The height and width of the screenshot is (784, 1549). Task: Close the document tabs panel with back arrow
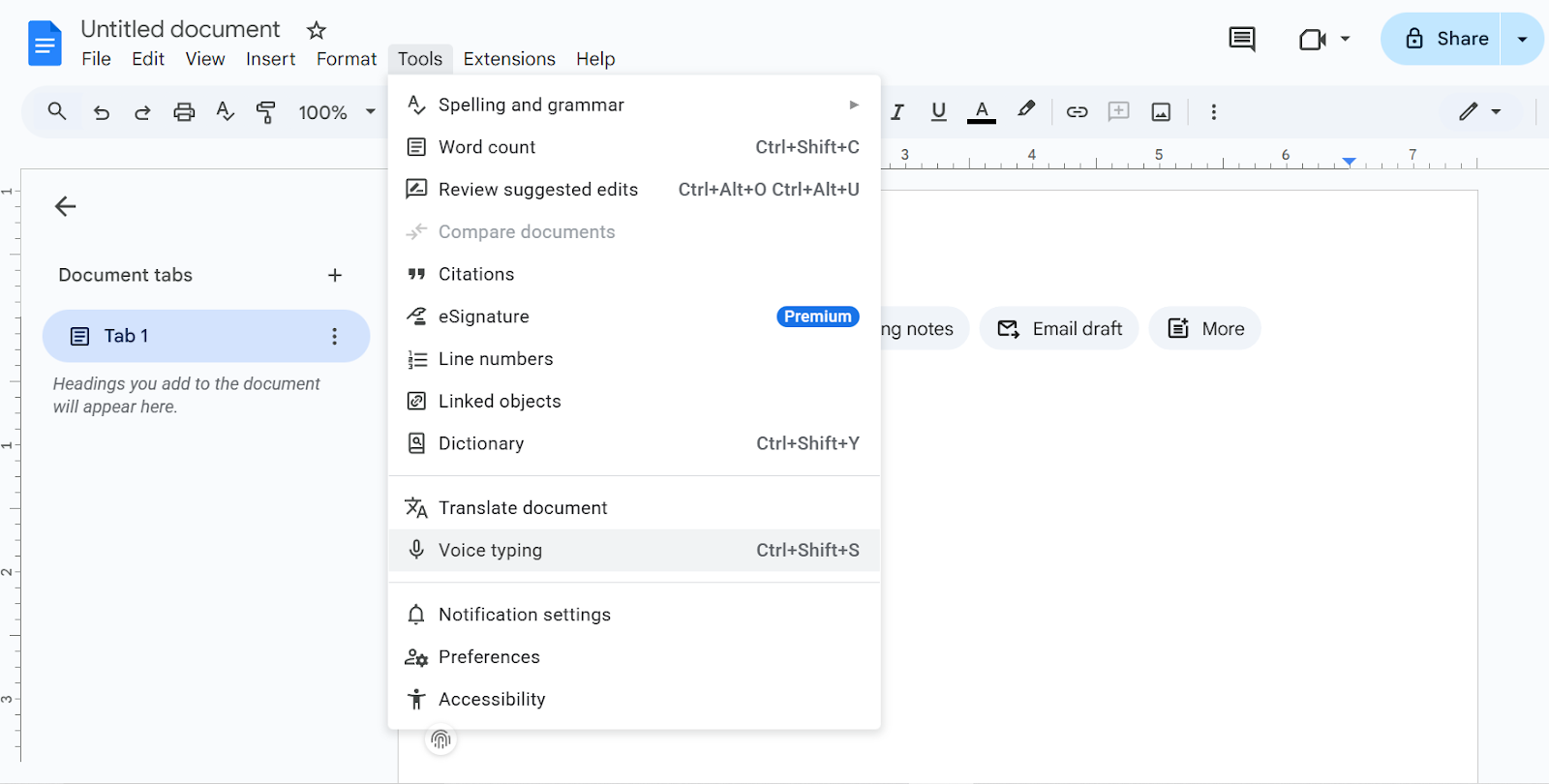click(65, 206)
